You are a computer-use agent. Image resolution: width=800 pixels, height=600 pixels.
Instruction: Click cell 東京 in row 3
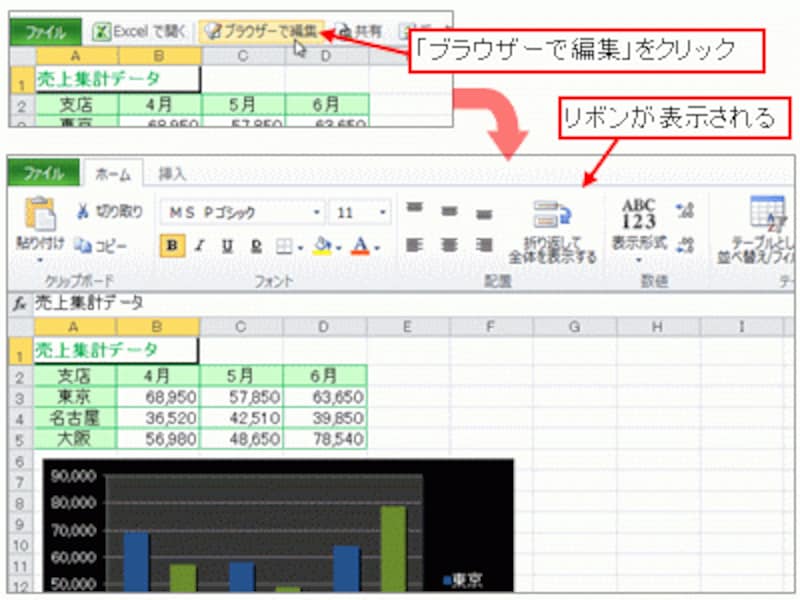pos(75,397)
